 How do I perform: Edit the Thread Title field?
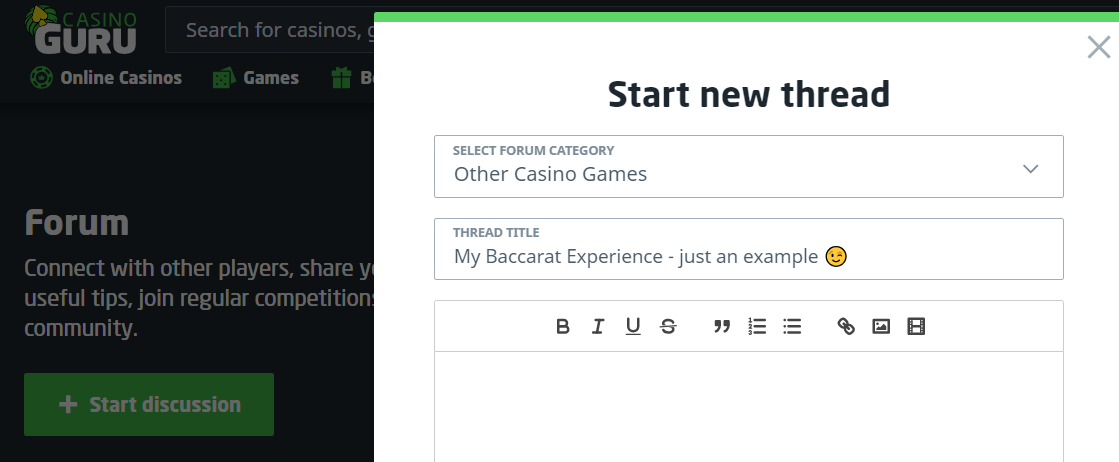click(x=748, y=257)
